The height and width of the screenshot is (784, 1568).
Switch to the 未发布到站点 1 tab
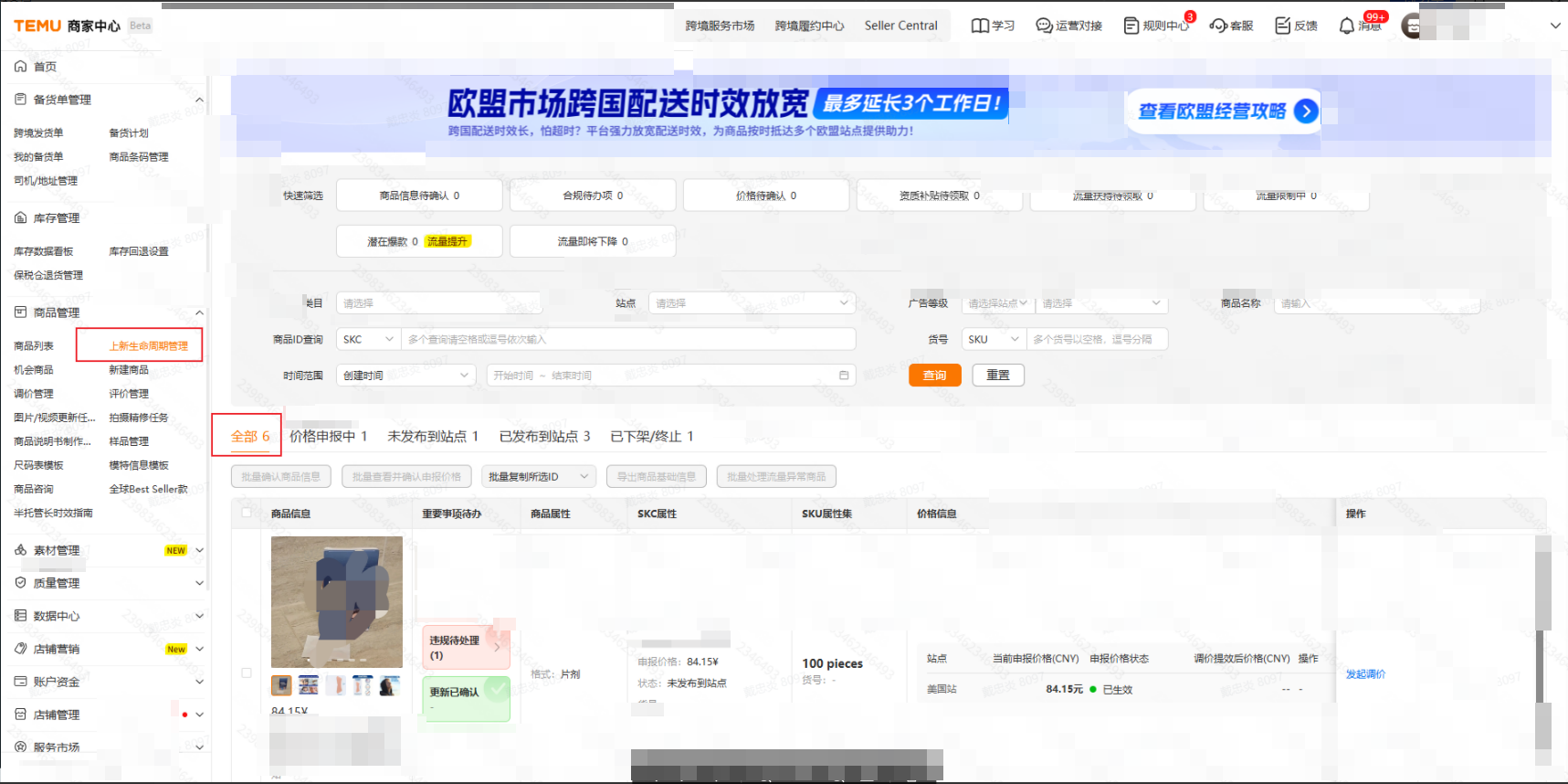pos(433,437)
